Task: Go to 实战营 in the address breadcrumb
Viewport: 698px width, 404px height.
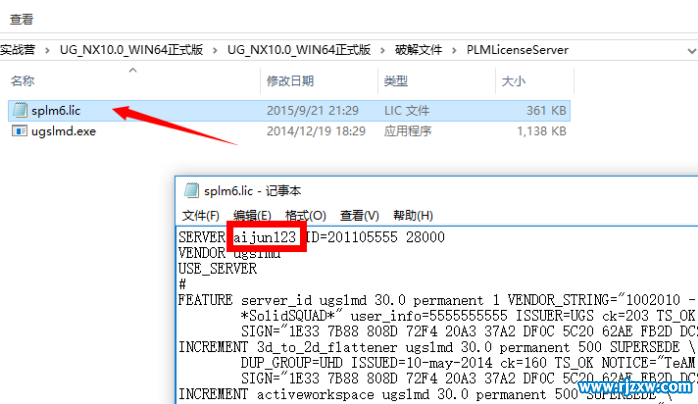Action: pyautogui.click(x=17, y=50)
